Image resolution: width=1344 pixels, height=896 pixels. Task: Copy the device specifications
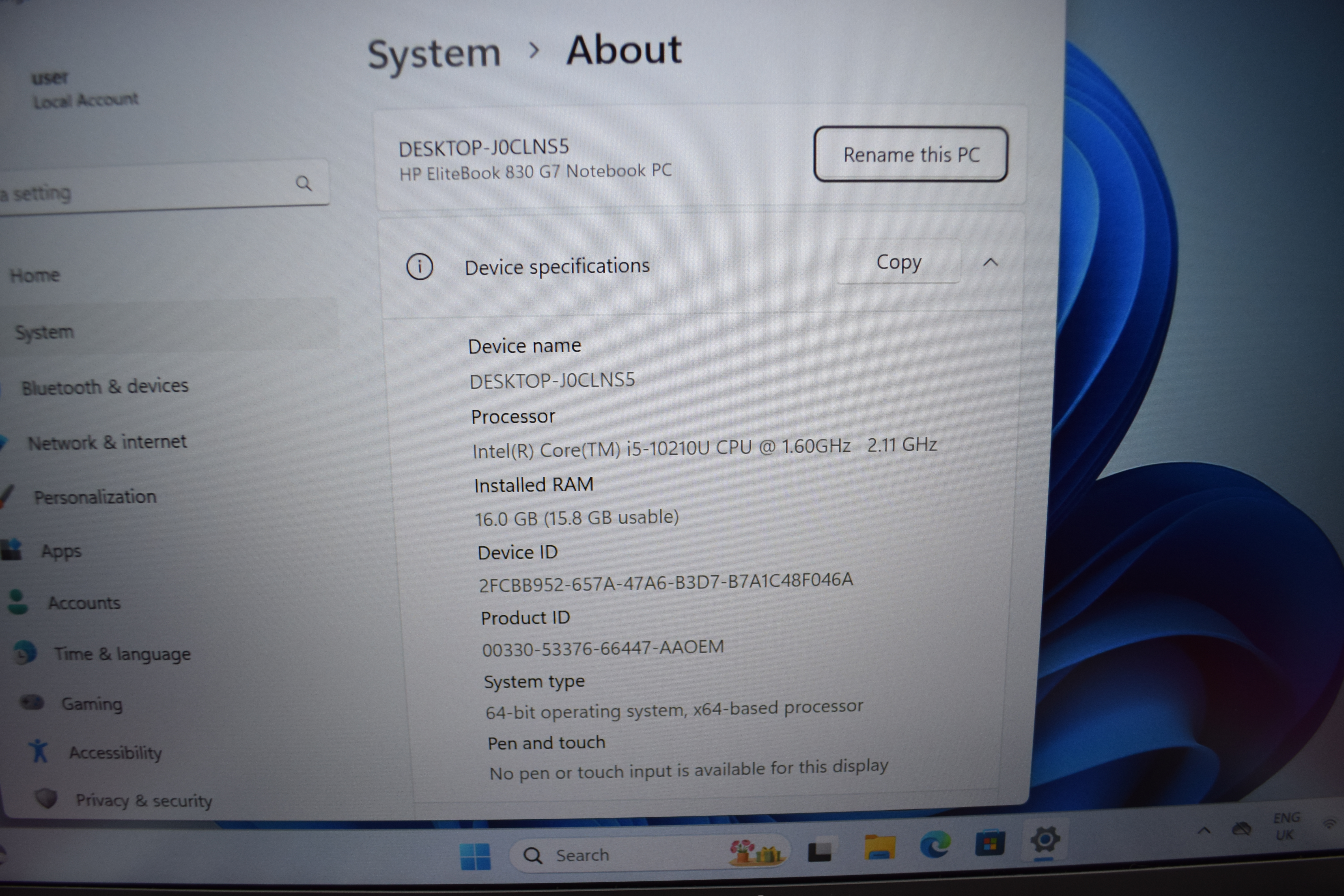[898, 262]
